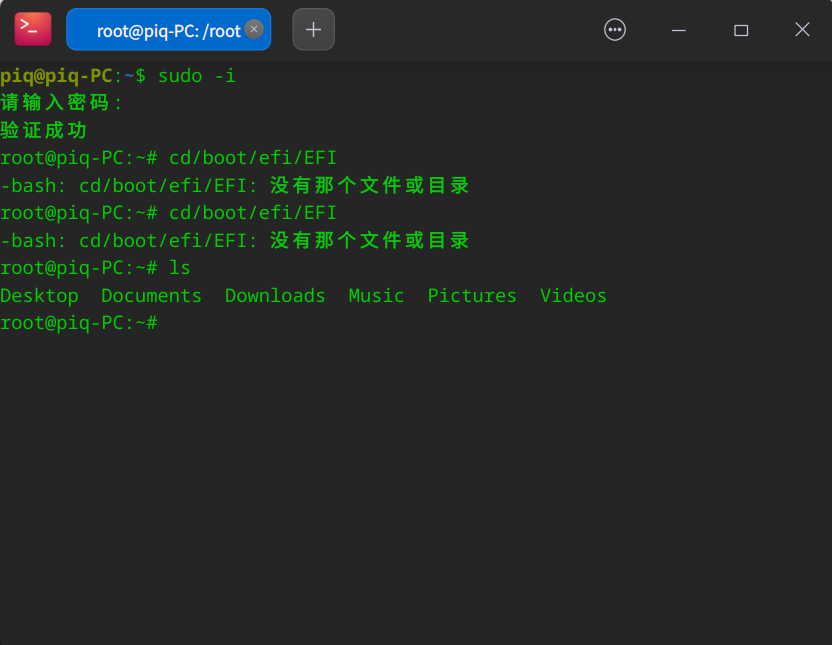Click the Desktop folder name in output
The image size is (832, 645).
(39, 295)
